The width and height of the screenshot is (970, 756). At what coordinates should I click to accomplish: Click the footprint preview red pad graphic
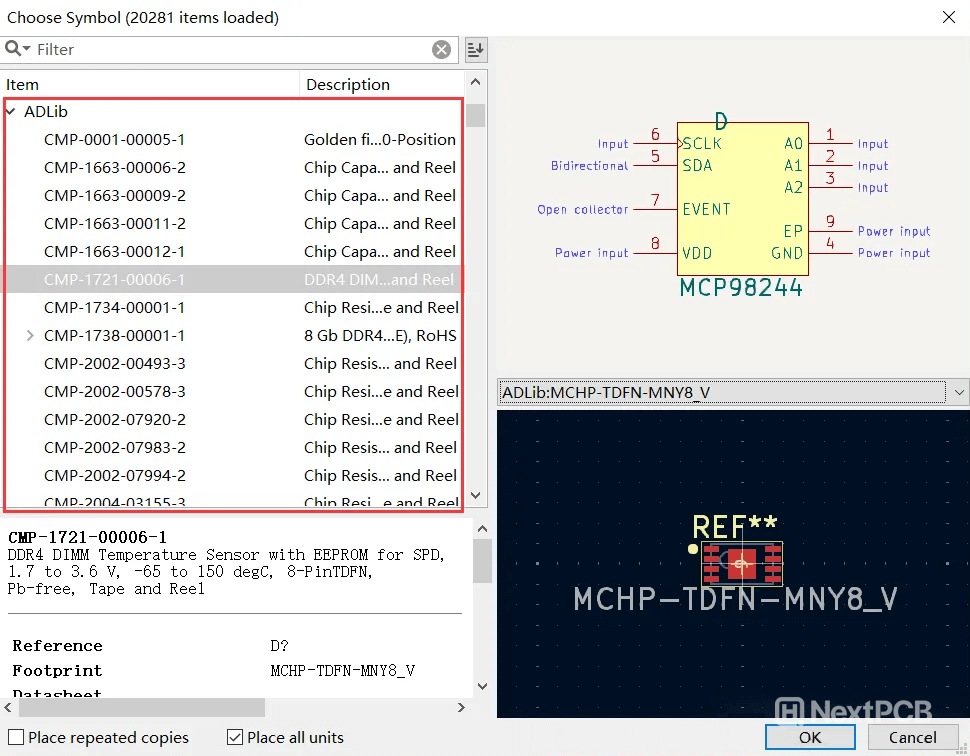pyautogui.click(x=741, y=564)
